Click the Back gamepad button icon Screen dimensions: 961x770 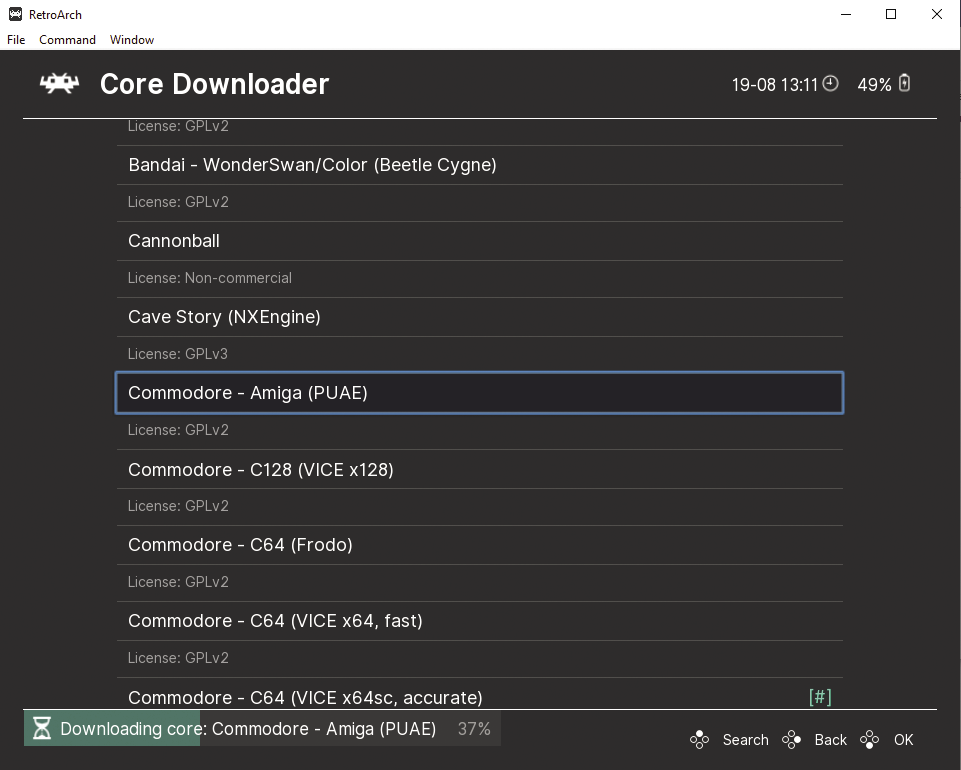pos(792,740)
